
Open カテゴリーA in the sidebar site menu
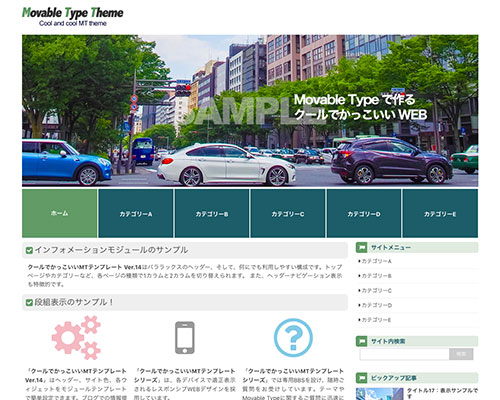point(376,261)
